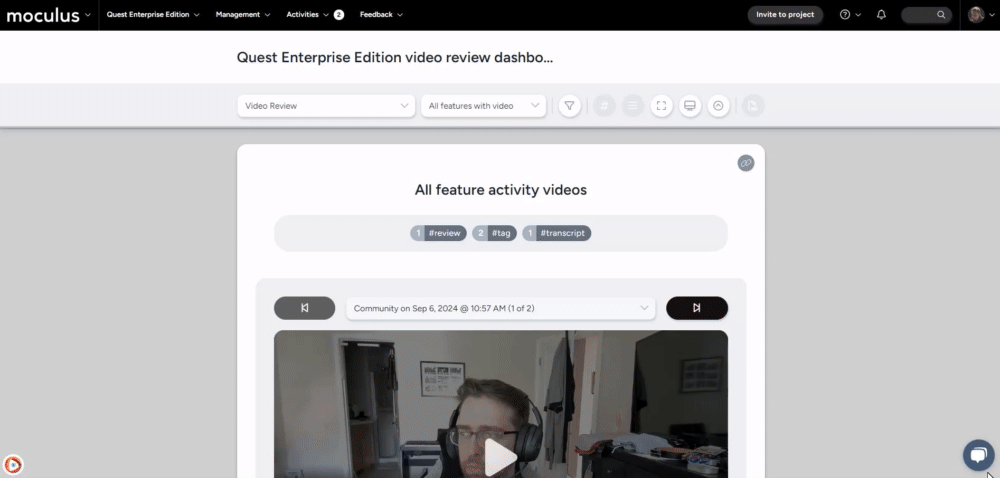1000x478 pixels.
Task: Click the export file icon in toolbar
Action: pos(753,105)
